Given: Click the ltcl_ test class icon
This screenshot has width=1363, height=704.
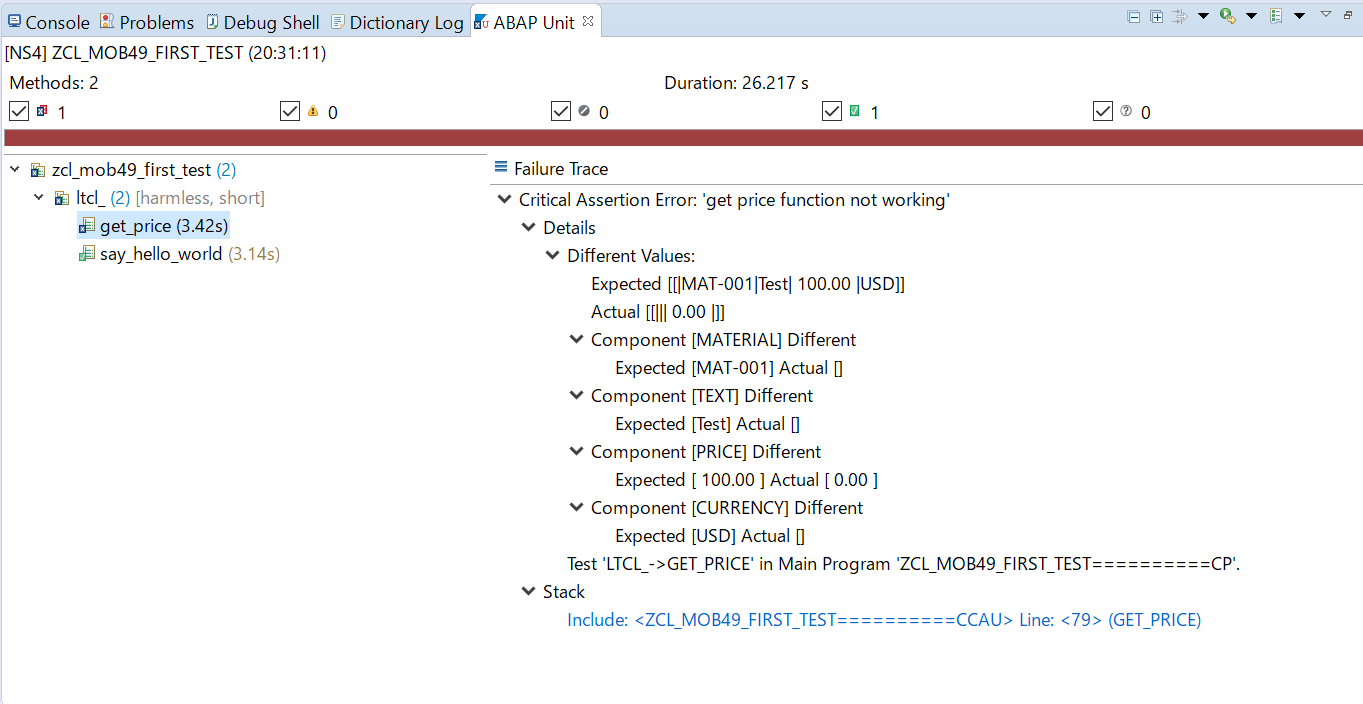Looking at the screenshot, I should [x=62, y=198].
